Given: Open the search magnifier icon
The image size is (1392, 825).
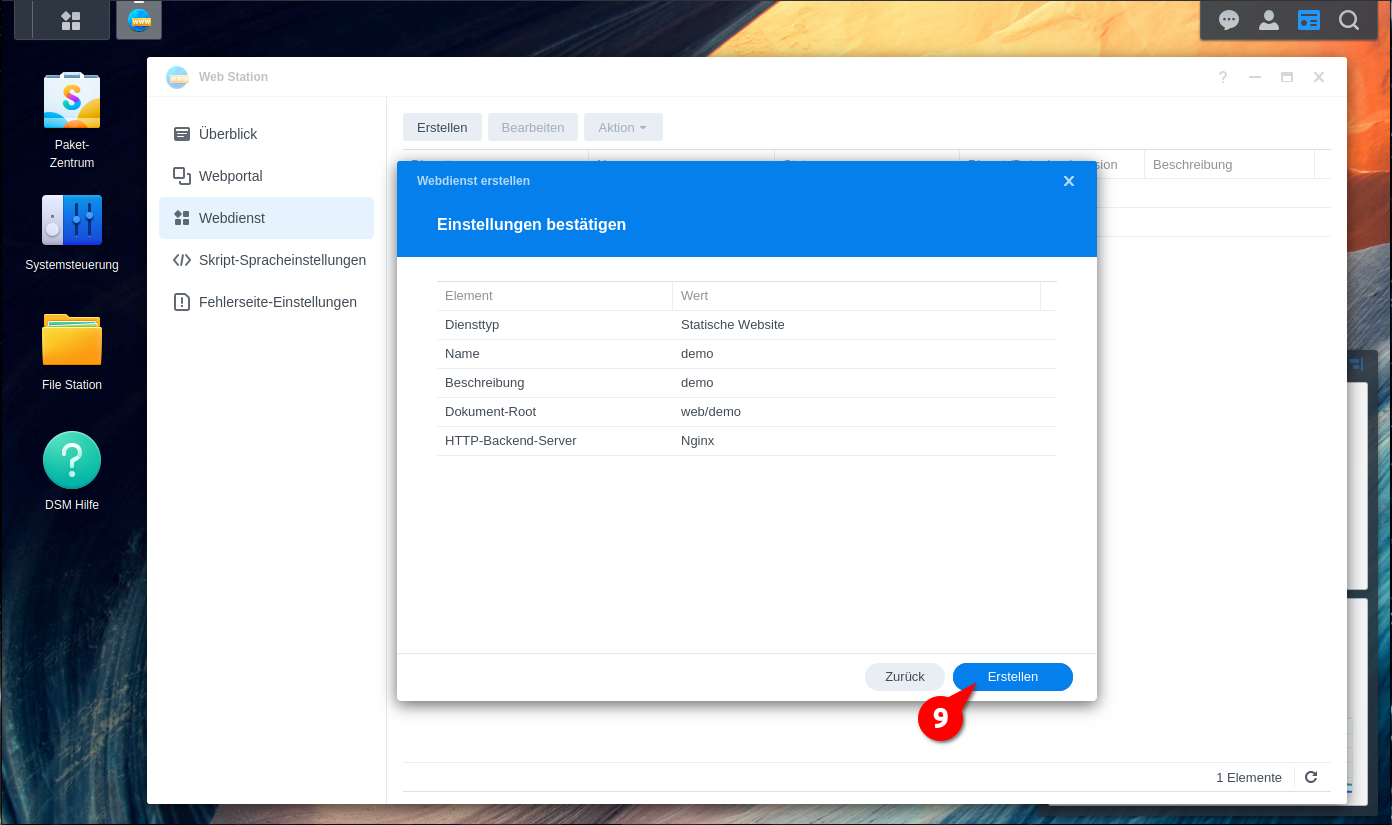Looking at the screenshot, I should pos(1349,20).
